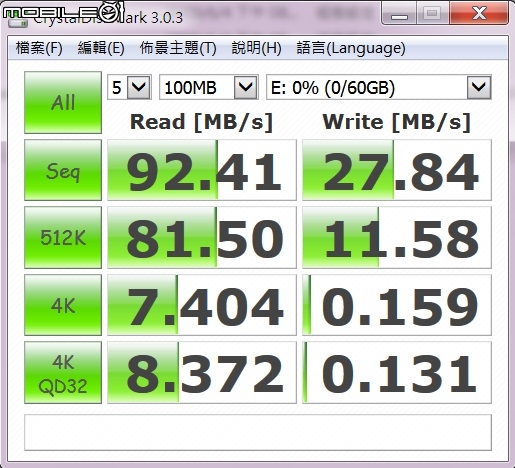
Task: Start the 512K benchmark test
Action: pyautogui.click(x=63, y=237)
